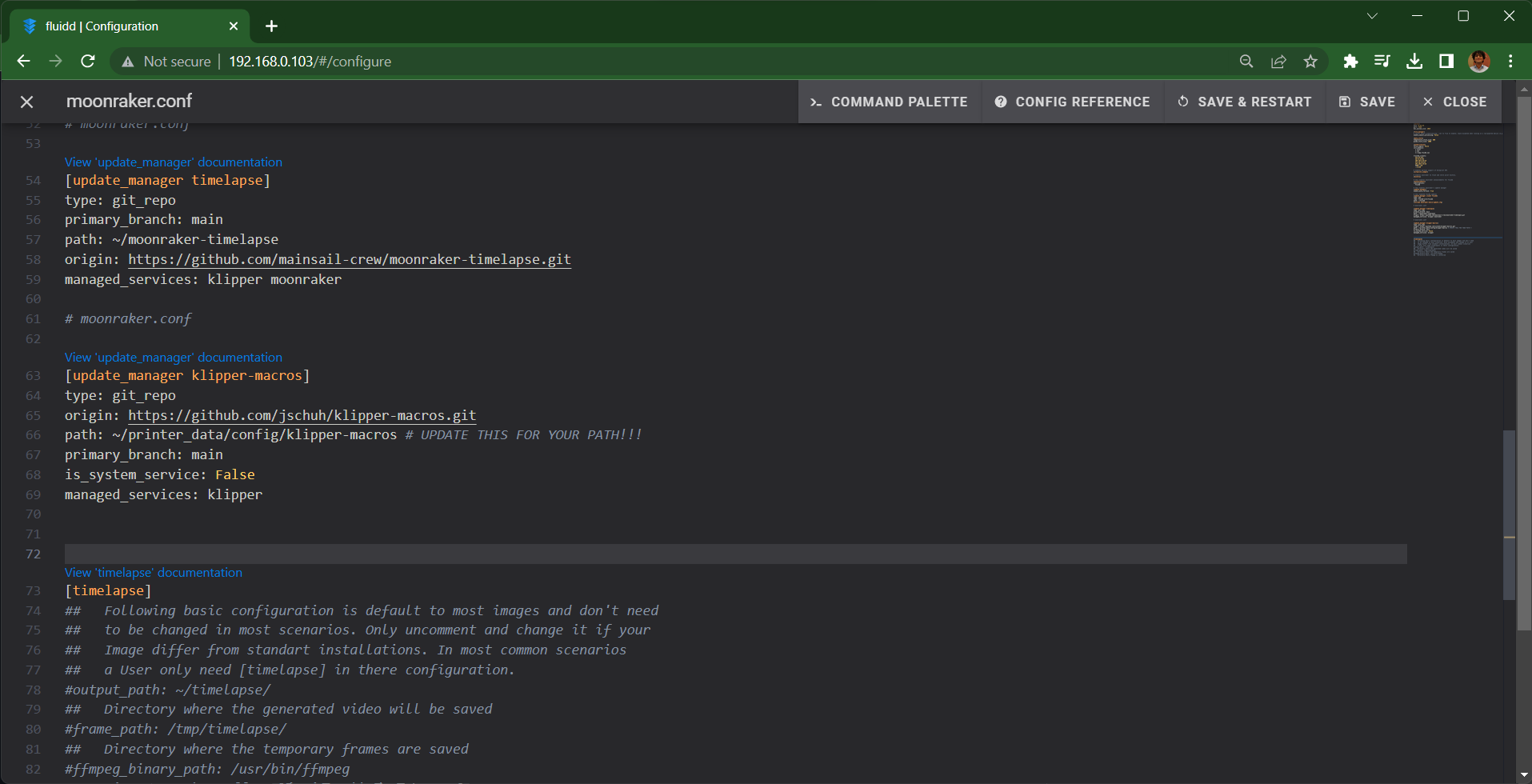This screenshot has width=1532, height=784.
Task: Close the moonraker.conf editor with X icon
Action: pos(26,102)
